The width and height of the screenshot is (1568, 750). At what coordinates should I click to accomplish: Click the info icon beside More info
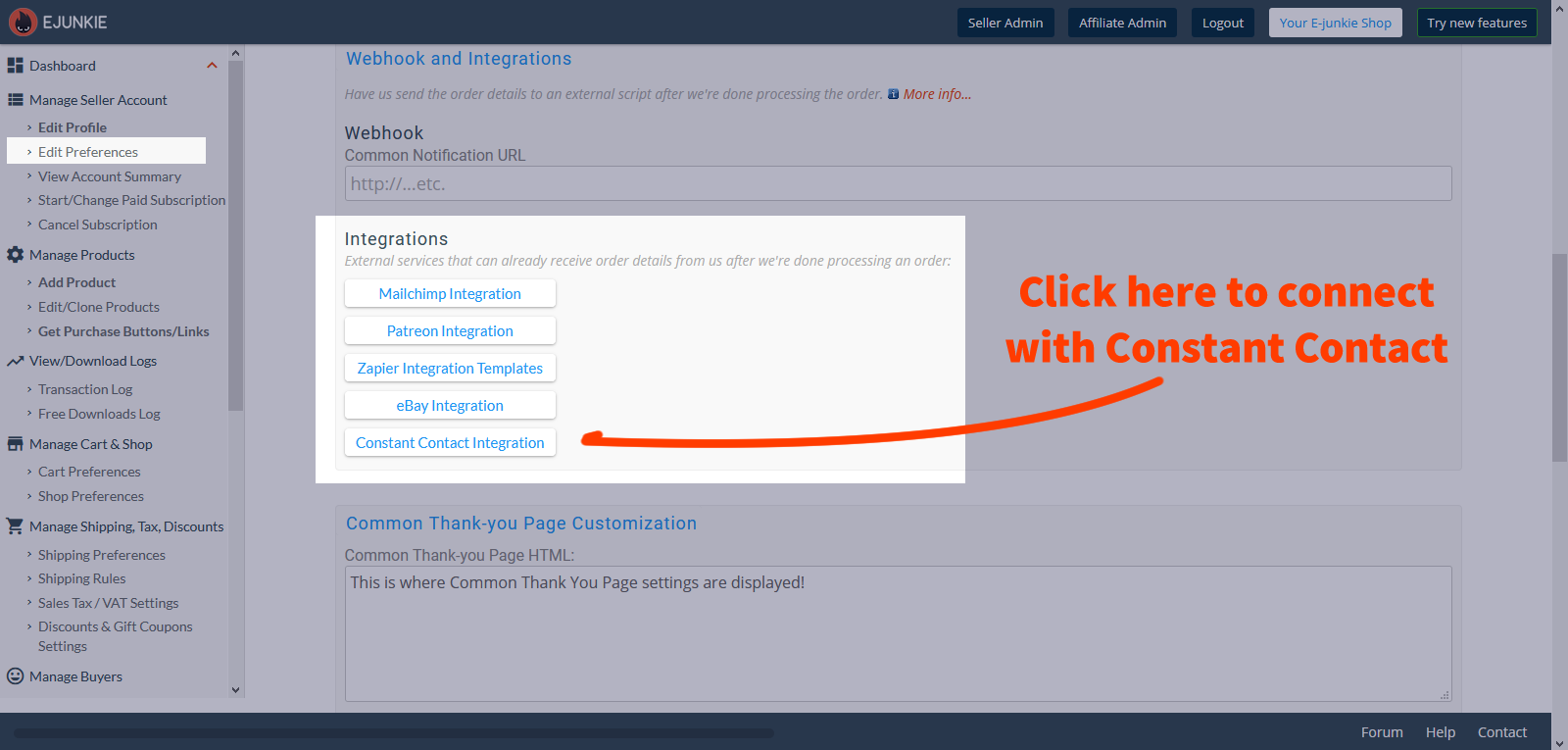pyautogui.click(x=893, y=94)
